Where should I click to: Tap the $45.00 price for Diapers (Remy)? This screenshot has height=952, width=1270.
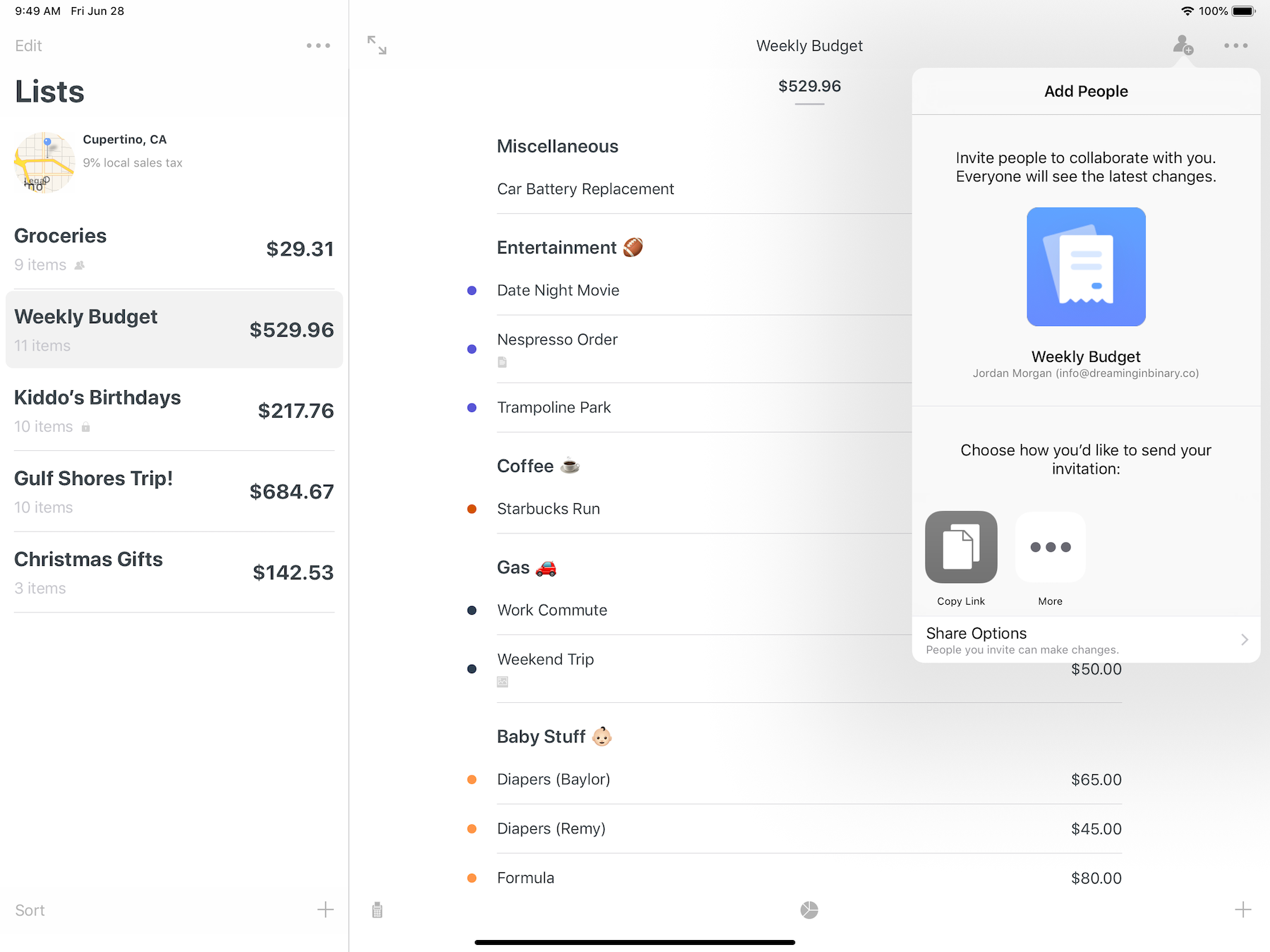coord(1096,829)
